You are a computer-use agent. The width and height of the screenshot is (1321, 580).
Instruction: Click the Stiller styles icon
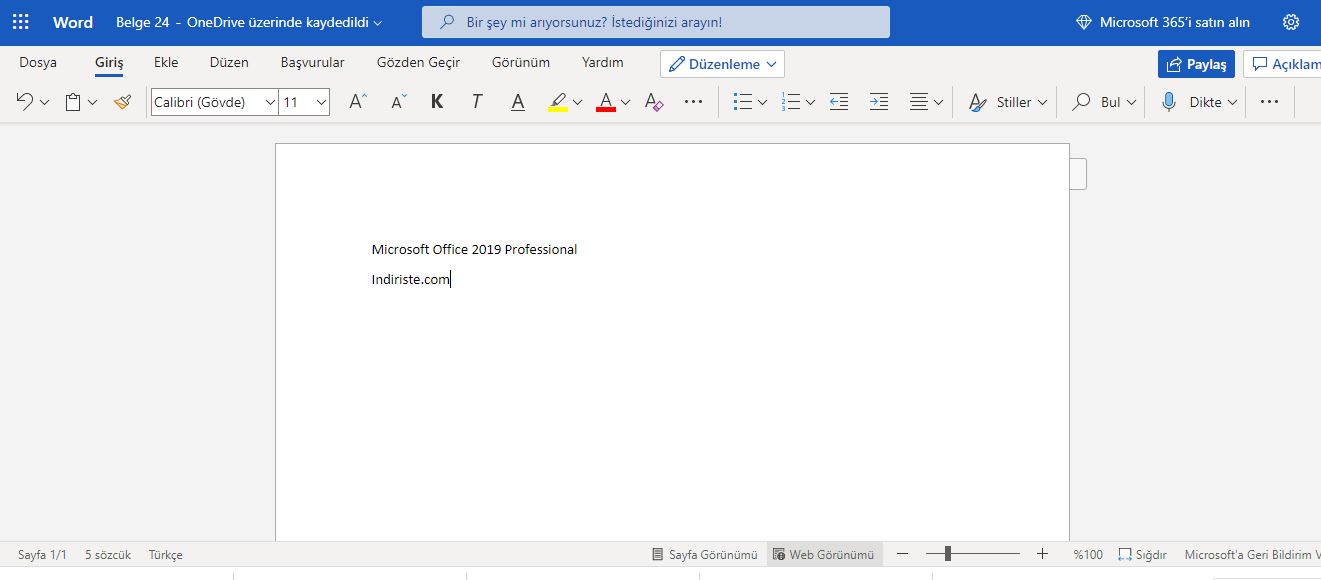point(978,102)
